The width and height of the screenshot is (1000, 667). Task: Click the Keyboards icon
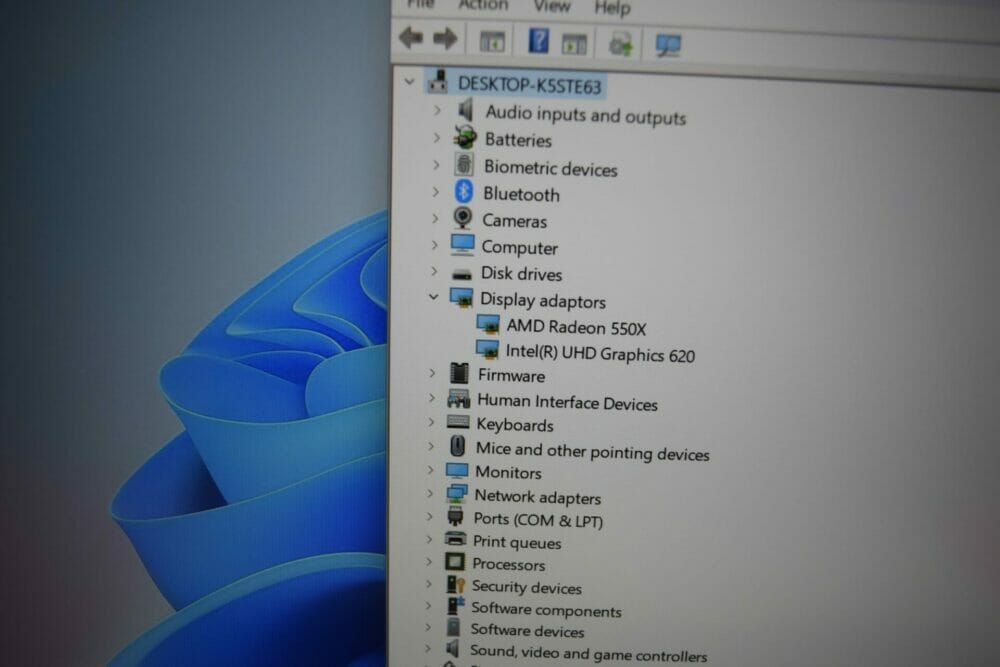[458, 422]
